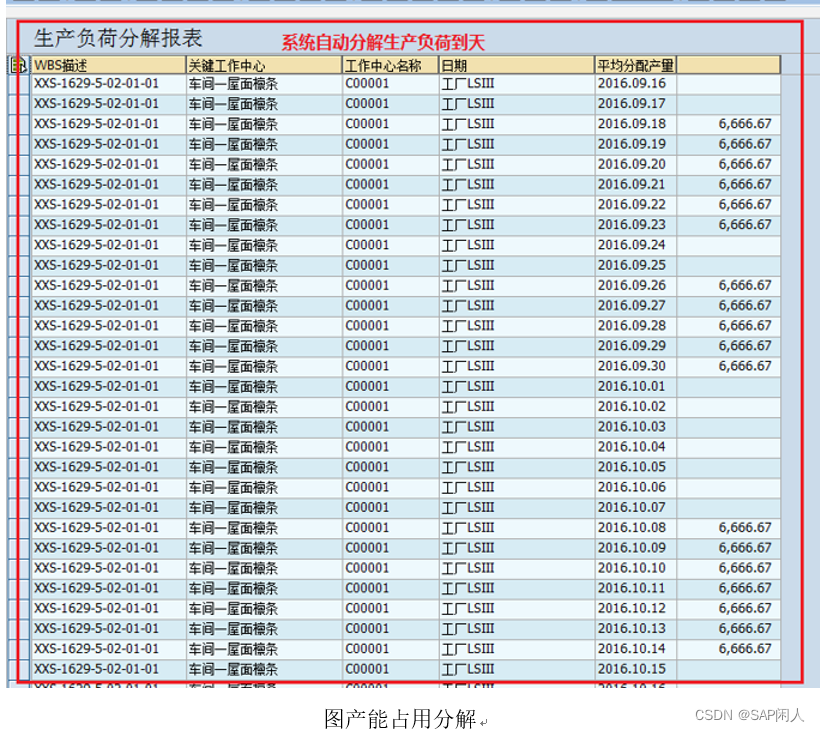Click 6,666.67 value in the 2016.10.09 row
Screen dimensions: 820x732
coord(745,548)
